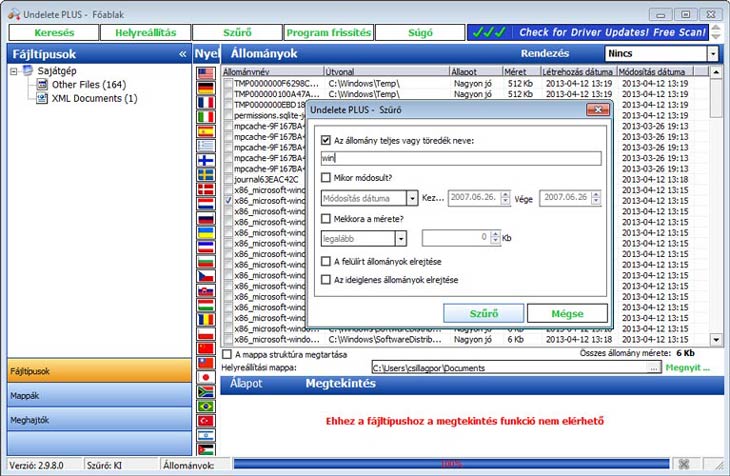
Task: Enable the 'Mekkora a mérete?' checkbox
Action: click(326, 218)
